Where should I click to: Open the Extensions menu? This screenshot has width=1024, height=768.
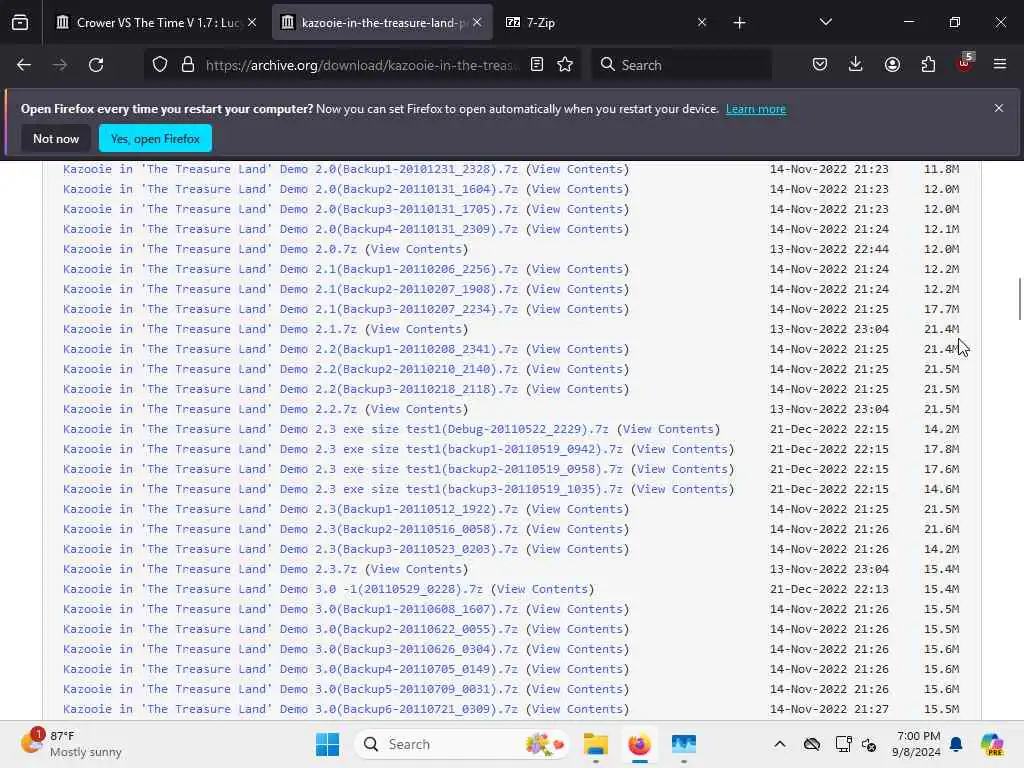click(928, 65)
